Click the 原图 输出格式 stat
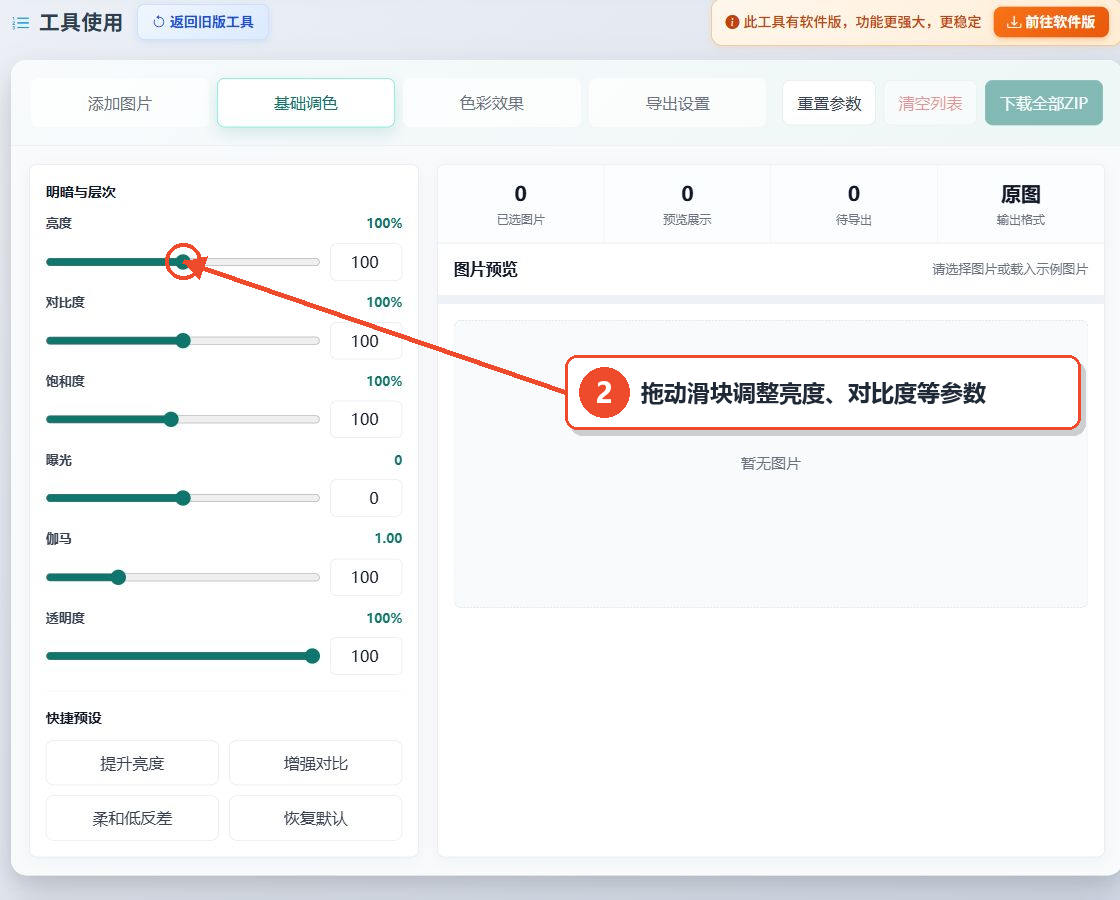This screenshot has width=1120, height=900. click(x=1021, y=204)
